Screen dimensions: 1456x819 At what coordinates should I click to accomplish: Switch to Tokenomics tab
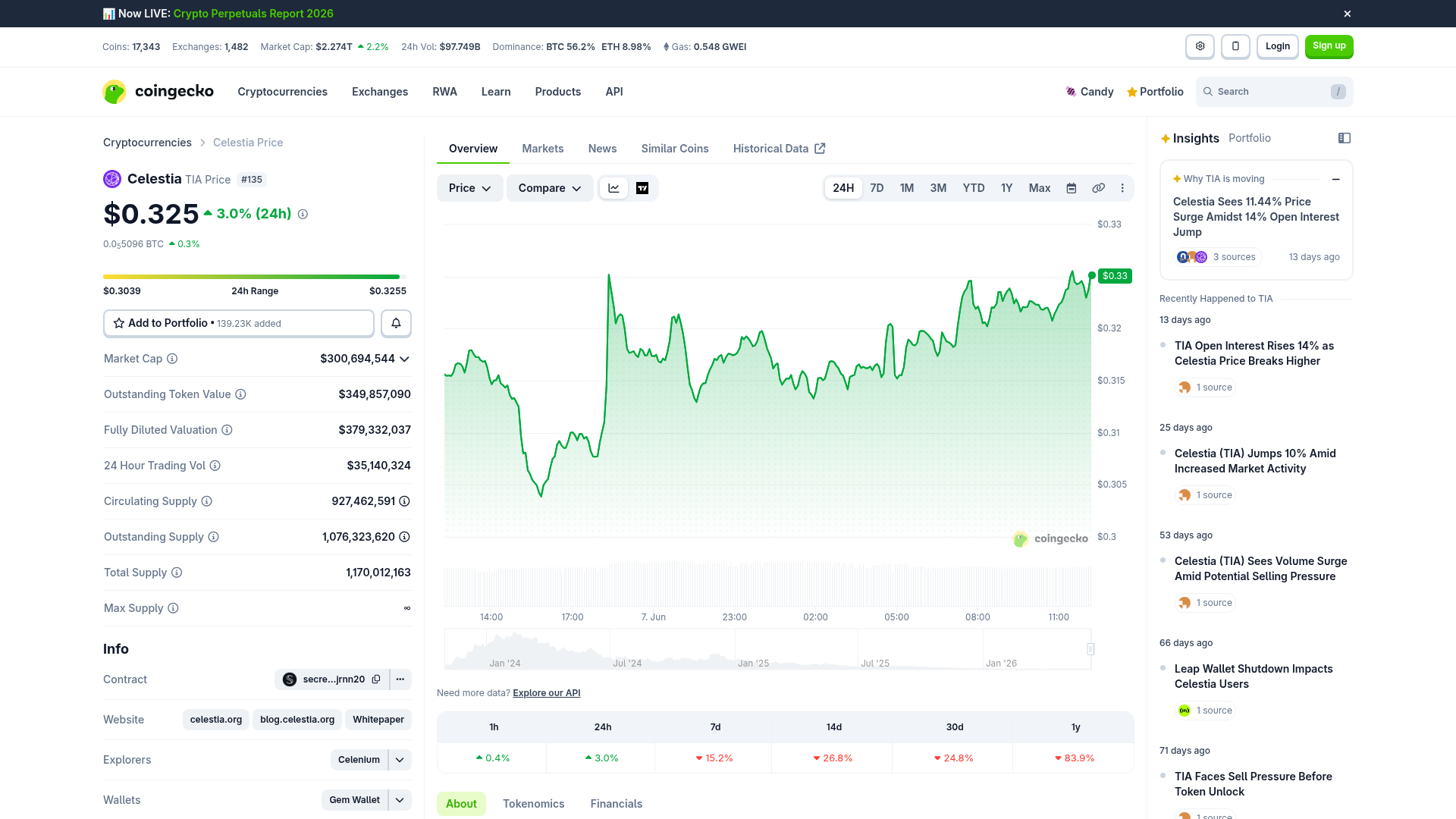click(534, 804)
